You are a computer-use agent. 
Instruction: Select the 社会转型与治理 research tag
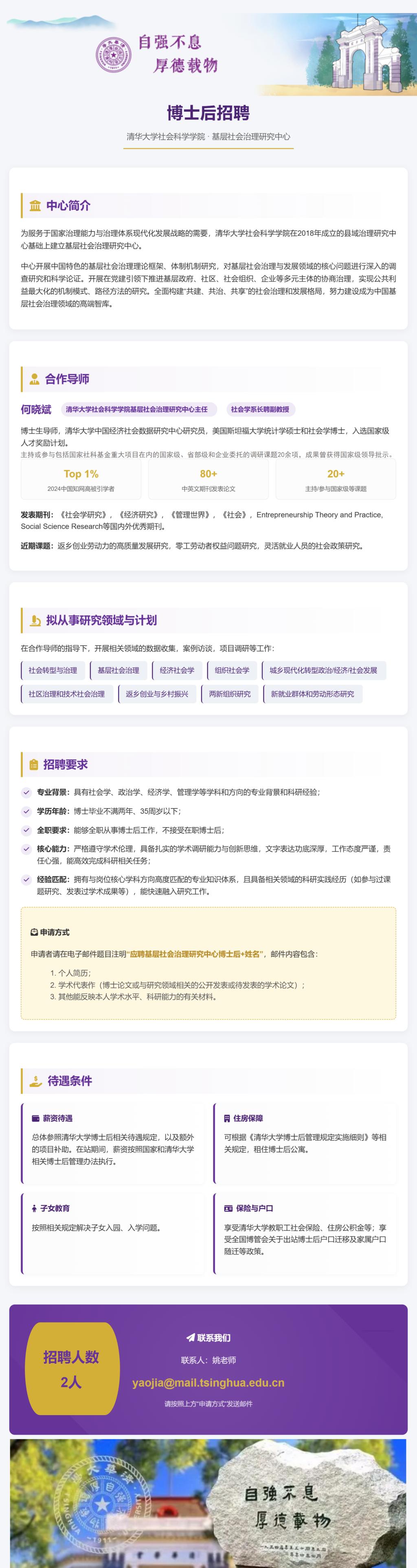(x=52, y=670)
